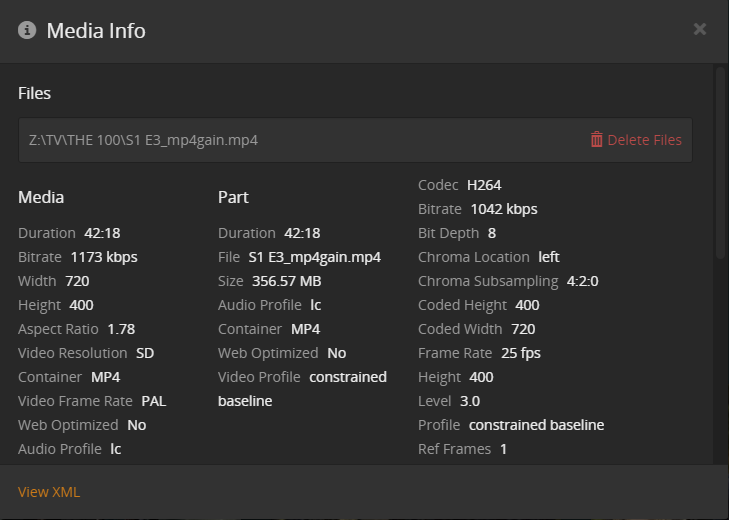
Task: Click the Video Frame Rate PAL value
Action: click(x=154, y=401)
